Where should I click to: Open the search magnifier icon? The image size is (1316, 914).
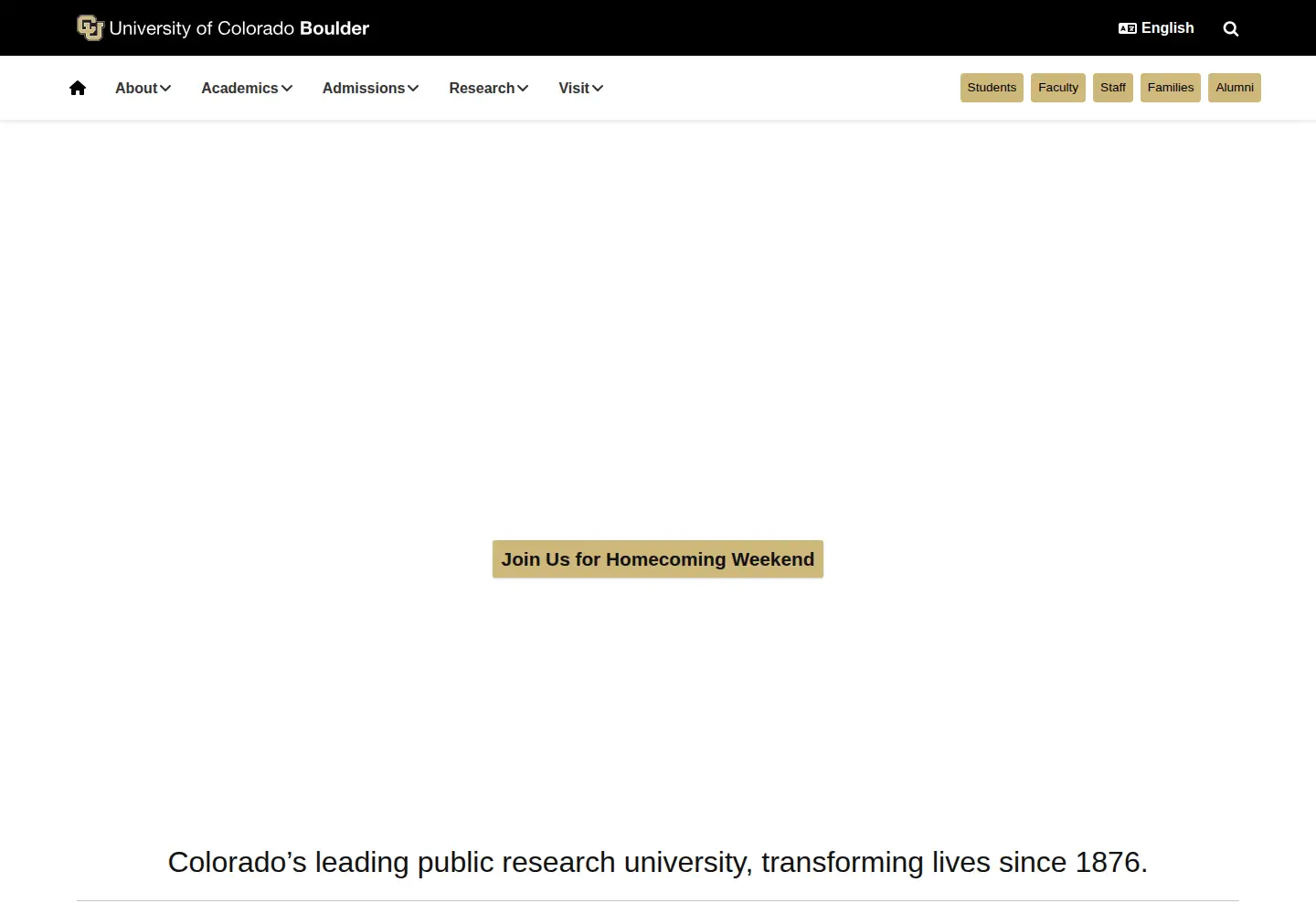1231,28
